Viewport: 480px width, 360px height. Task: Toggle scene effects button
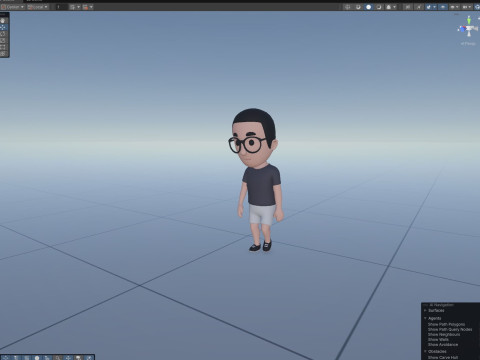click(x=428, y=7)
